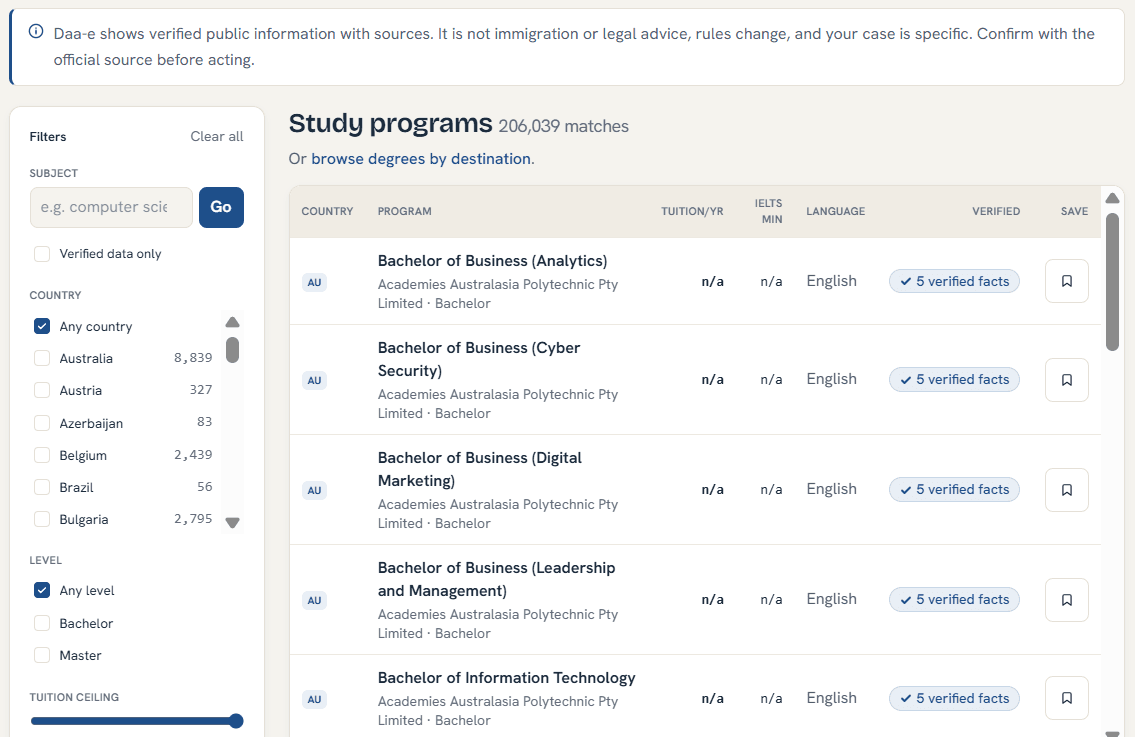This screenshot has height=737, width=1135.
Task: Click the results table scroll up arrow
Action: pyautogui.click(x=1113, y=198)
